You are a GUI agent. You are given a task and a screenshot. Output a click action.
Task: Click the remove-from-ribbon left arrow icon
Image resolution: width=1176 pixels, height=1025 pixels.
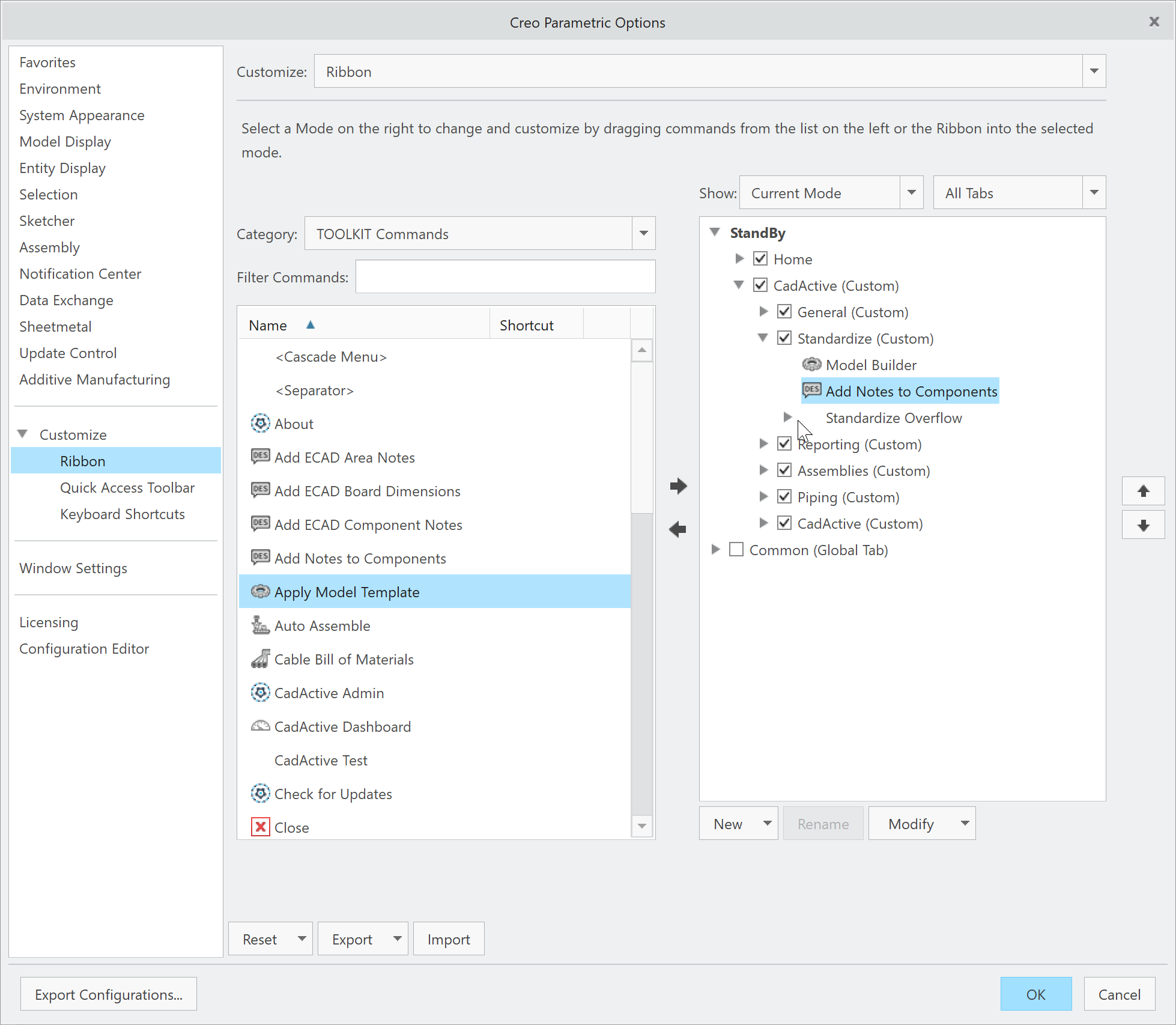click(x=678, y=529)
